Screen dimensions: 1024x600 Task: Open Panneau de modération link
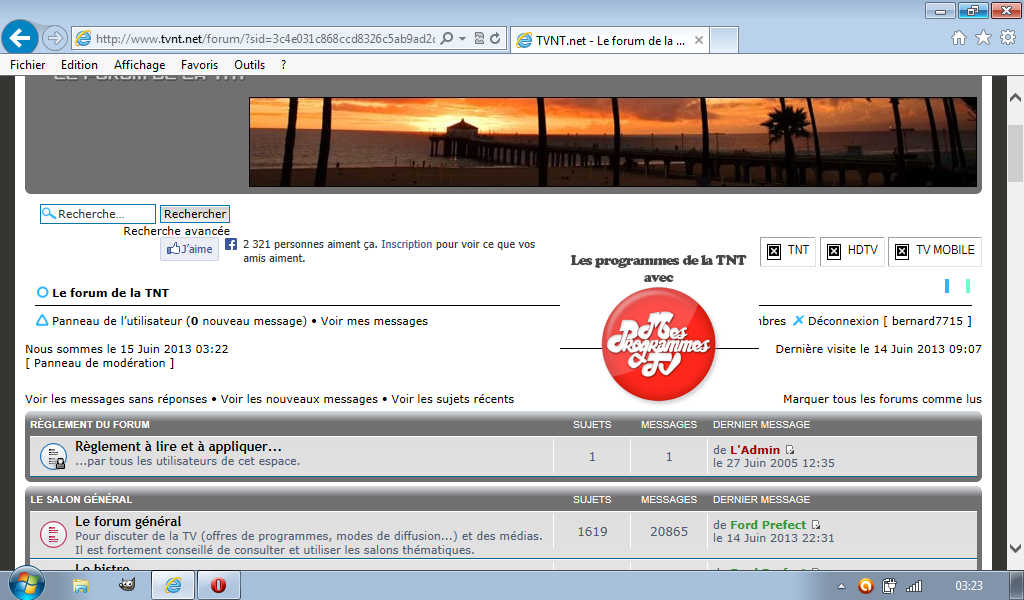100,363
